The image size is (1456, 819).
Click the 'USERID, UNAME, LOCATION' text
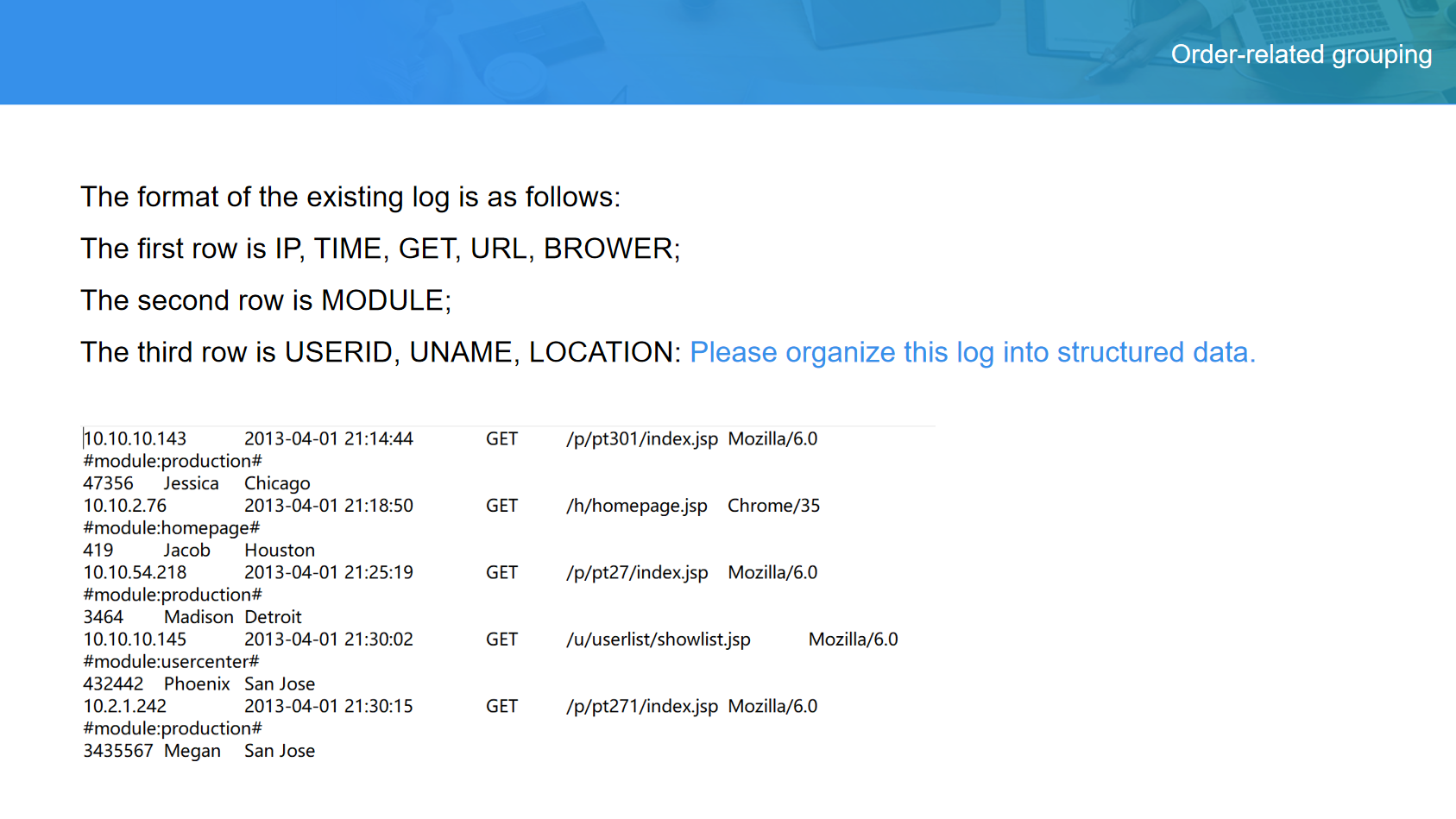click(x=479, y=352)
